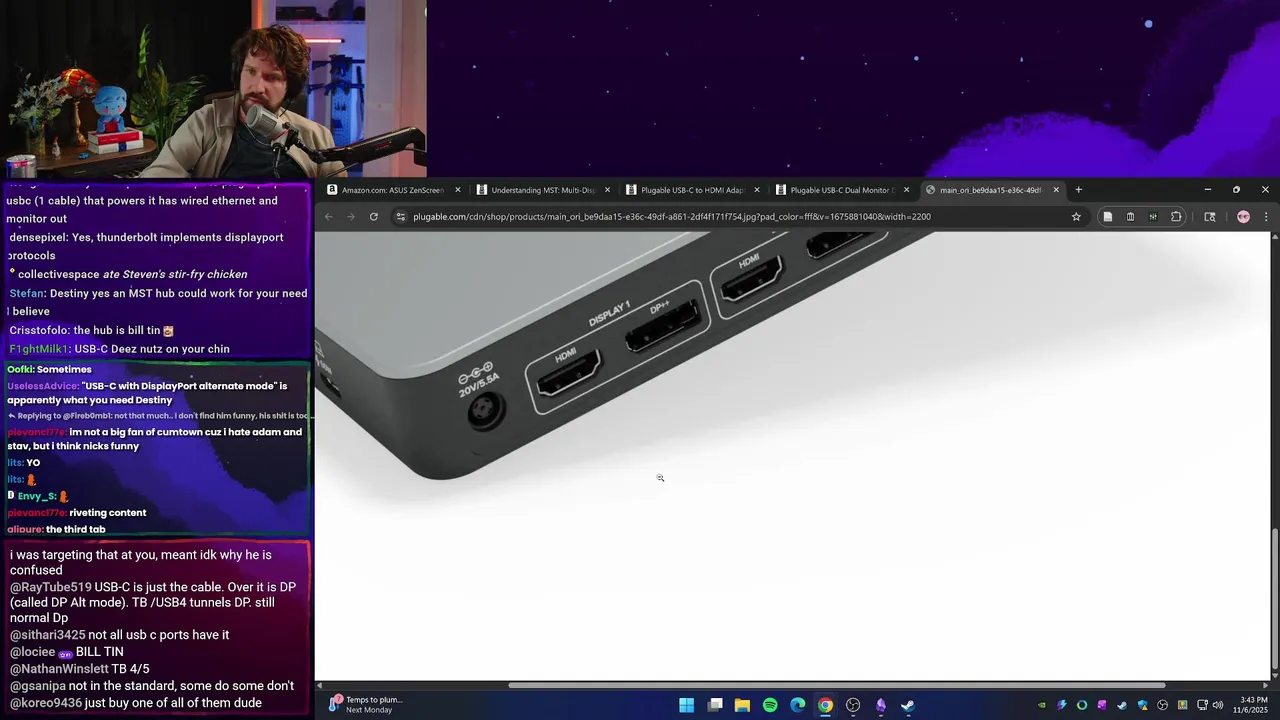Activate the main_ori_be9daa15 image tab

coord(990,190)
